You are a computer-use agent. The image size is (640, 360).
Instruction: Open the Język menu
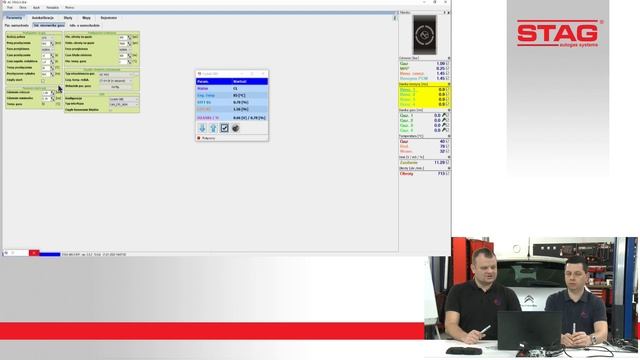(x=36, y=7)
